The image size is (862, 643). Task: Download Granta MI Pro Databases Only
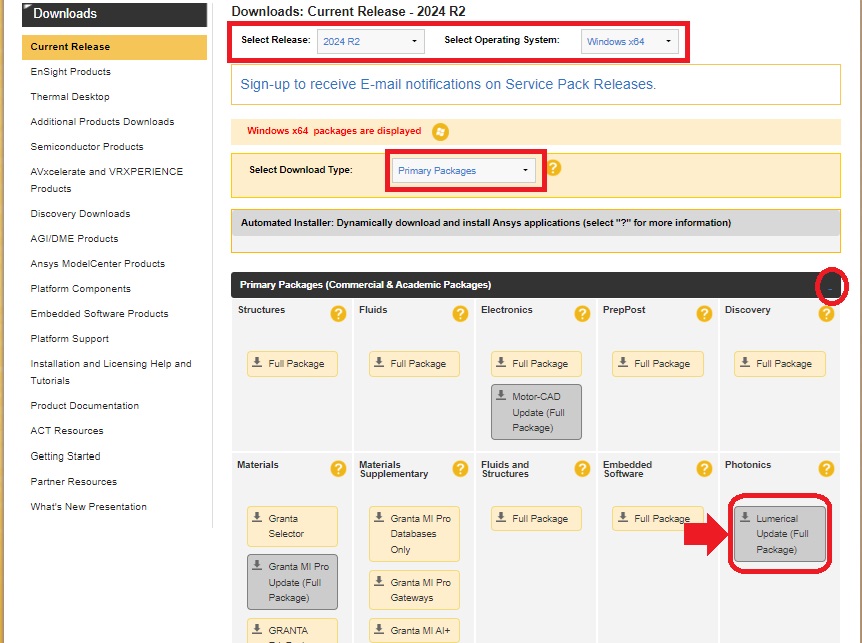coord(415,534)
